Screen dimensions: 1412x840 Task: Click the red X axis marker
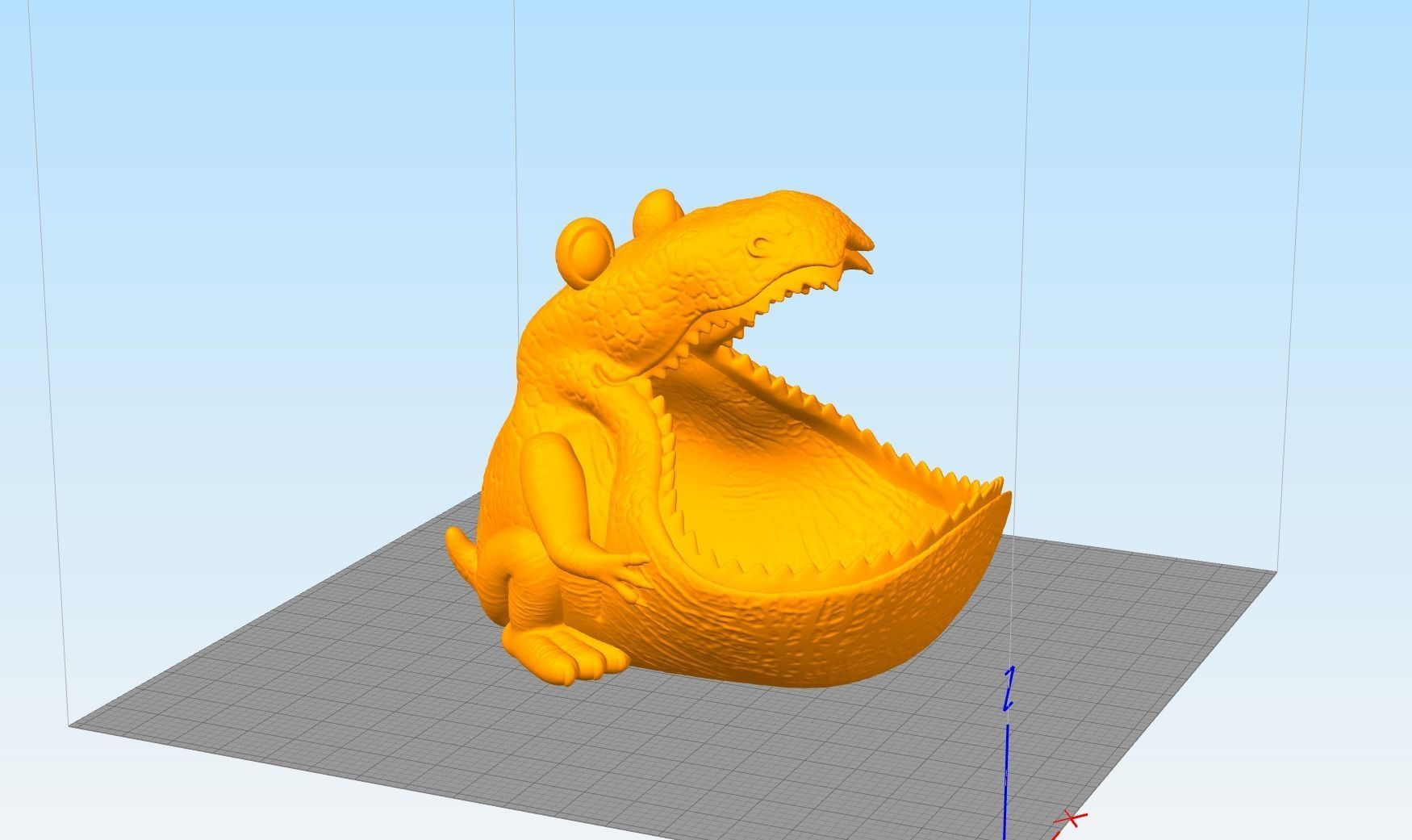(1072, 819)
